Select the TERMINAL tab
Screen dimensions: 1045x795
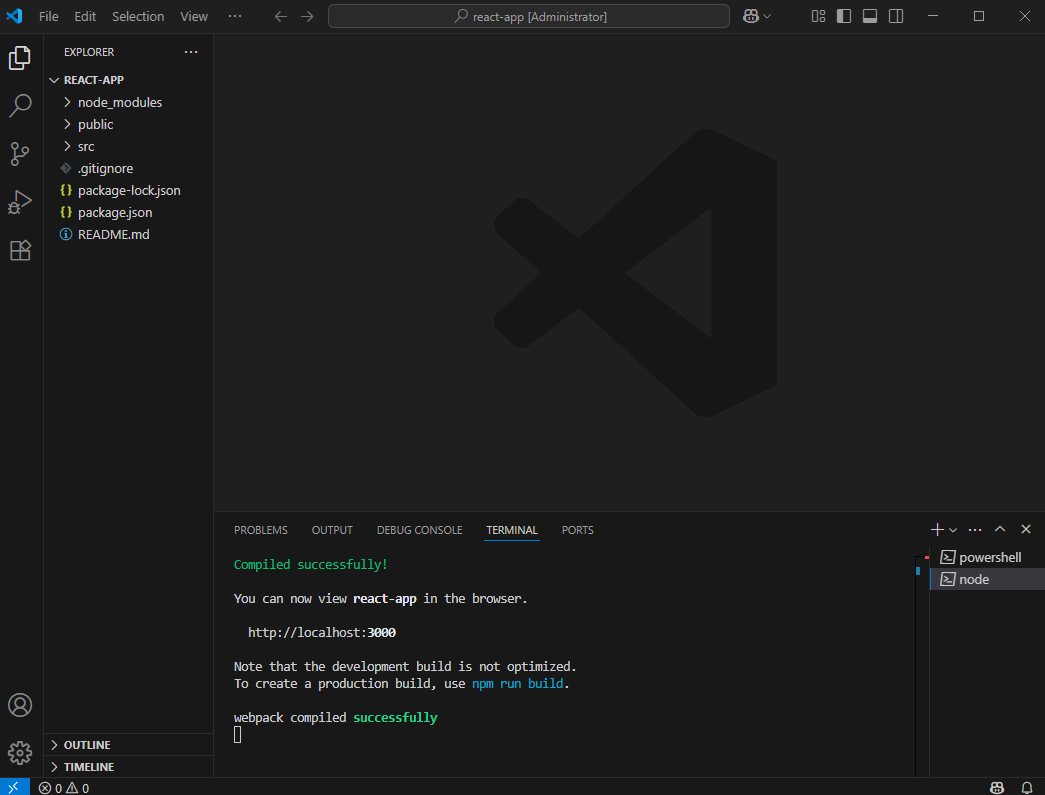coord(512,530)
